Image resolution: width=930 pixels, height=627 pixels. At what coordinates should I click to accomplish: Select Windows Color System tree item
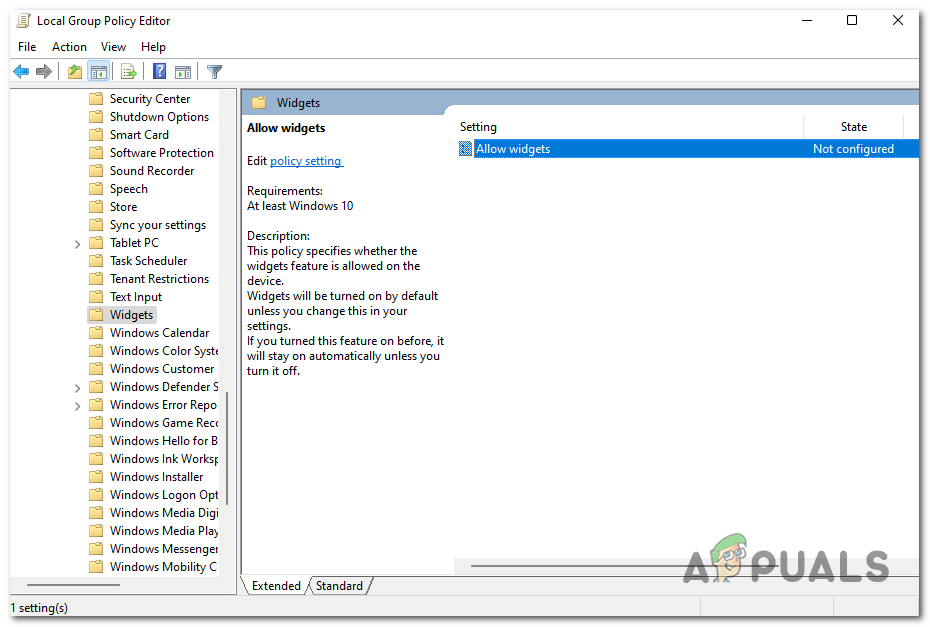point(164,351)
